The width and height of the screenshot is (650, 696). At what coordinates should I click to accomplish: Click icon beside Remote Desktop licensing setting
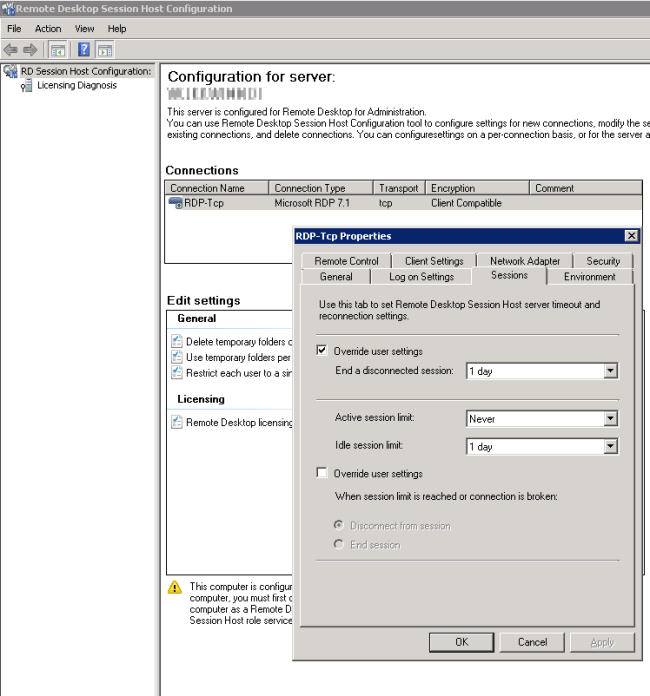pyautogui.click(x=177, y=422)
